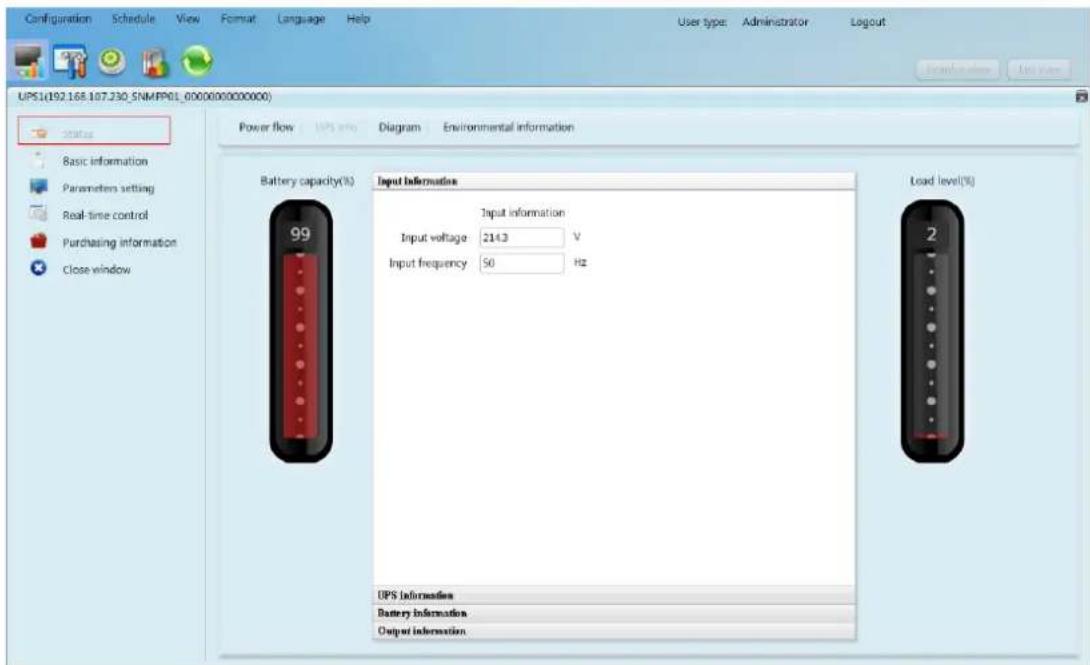This screenshot has height=665, width=1090.
Task: Click the green refresh arrows icon
Action: 197,62
